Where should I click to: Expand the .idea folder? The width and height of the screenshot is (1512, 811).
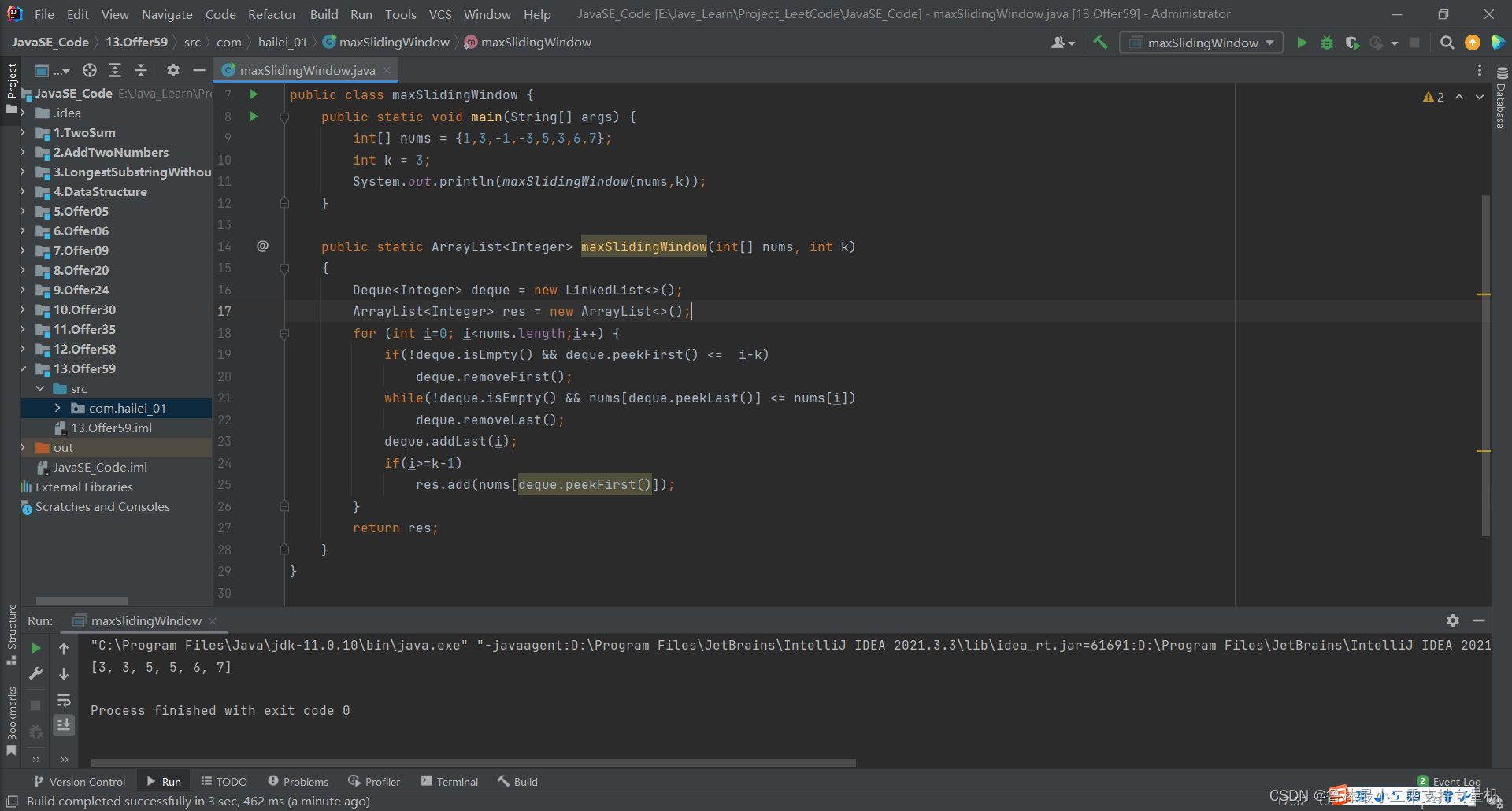coord(24,113)
